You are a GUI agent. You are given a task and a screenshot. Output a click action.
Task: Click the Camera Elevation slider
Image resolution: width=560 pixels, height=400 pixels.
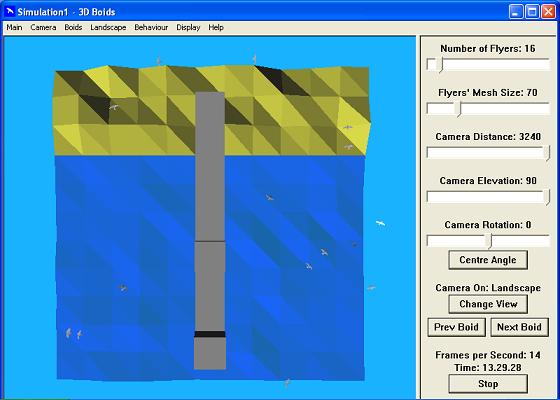[x=488, y=197]
